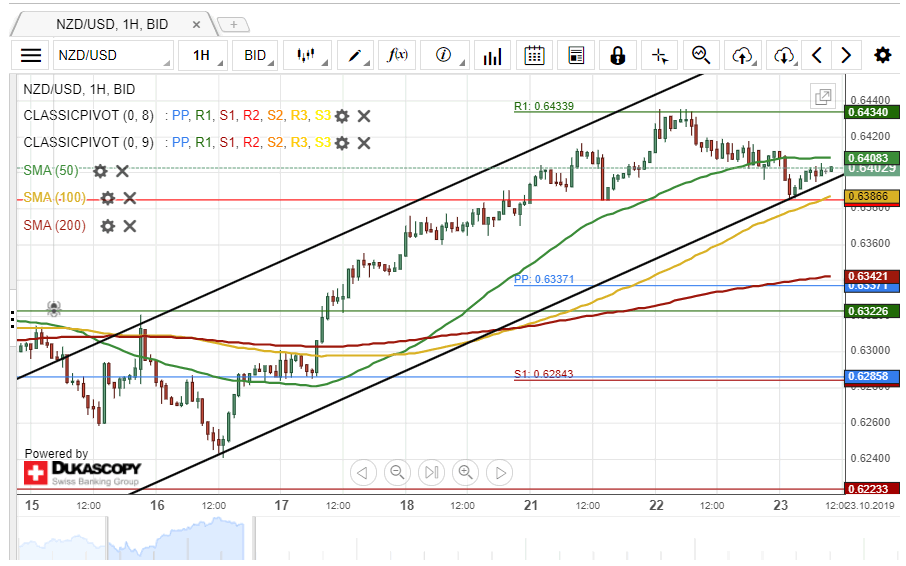Open the drawing tools pencil menu
The height and width of the screenshot is (566, 906).
[356, 56]
